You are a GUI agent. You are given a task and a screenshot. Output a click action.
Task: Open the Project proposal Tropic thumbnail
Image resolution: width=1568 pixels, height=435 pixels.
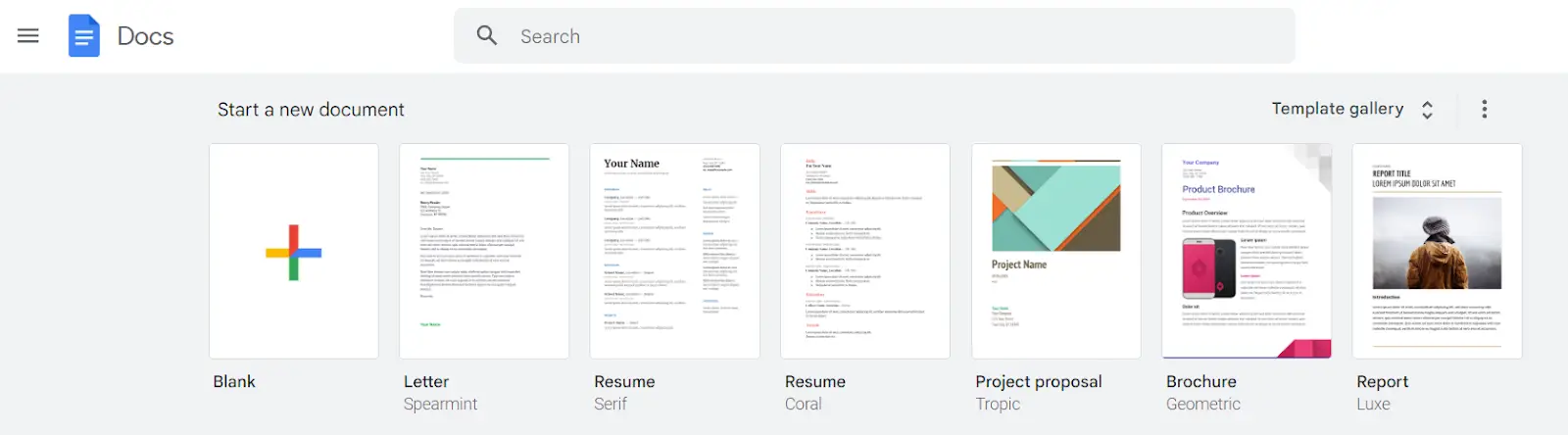coord(1056,251)
